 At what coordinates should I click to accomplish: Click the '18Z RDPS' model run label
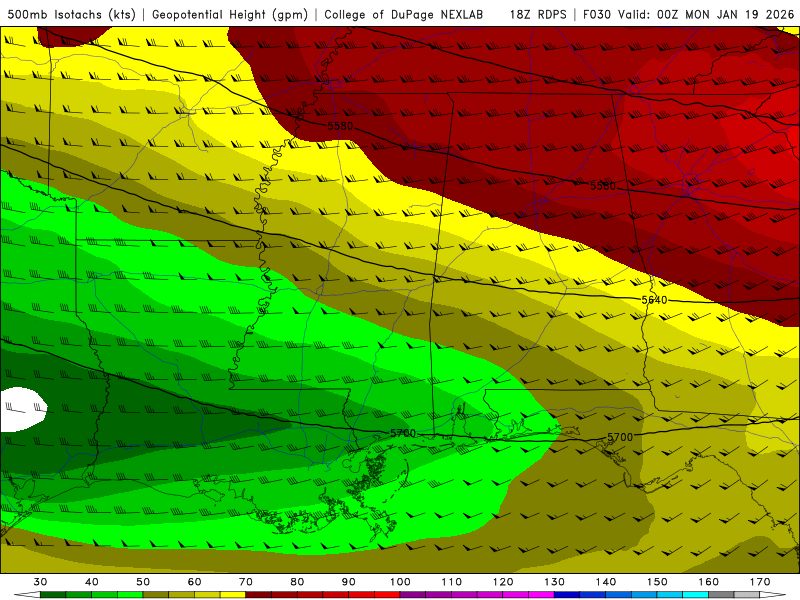(538, 15)
